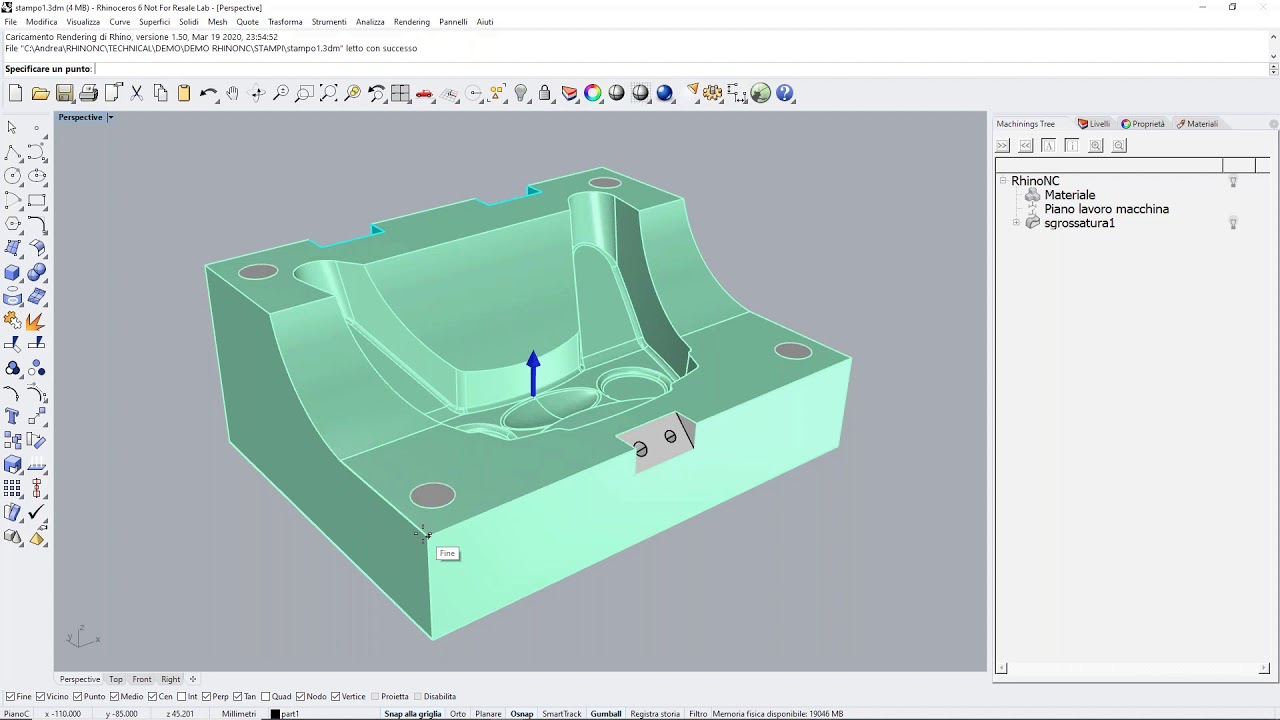The width and height of the screenshot is (1280, 720).
Task: Toggle the Nodo osnap checkbox
Action: [300, 696]
